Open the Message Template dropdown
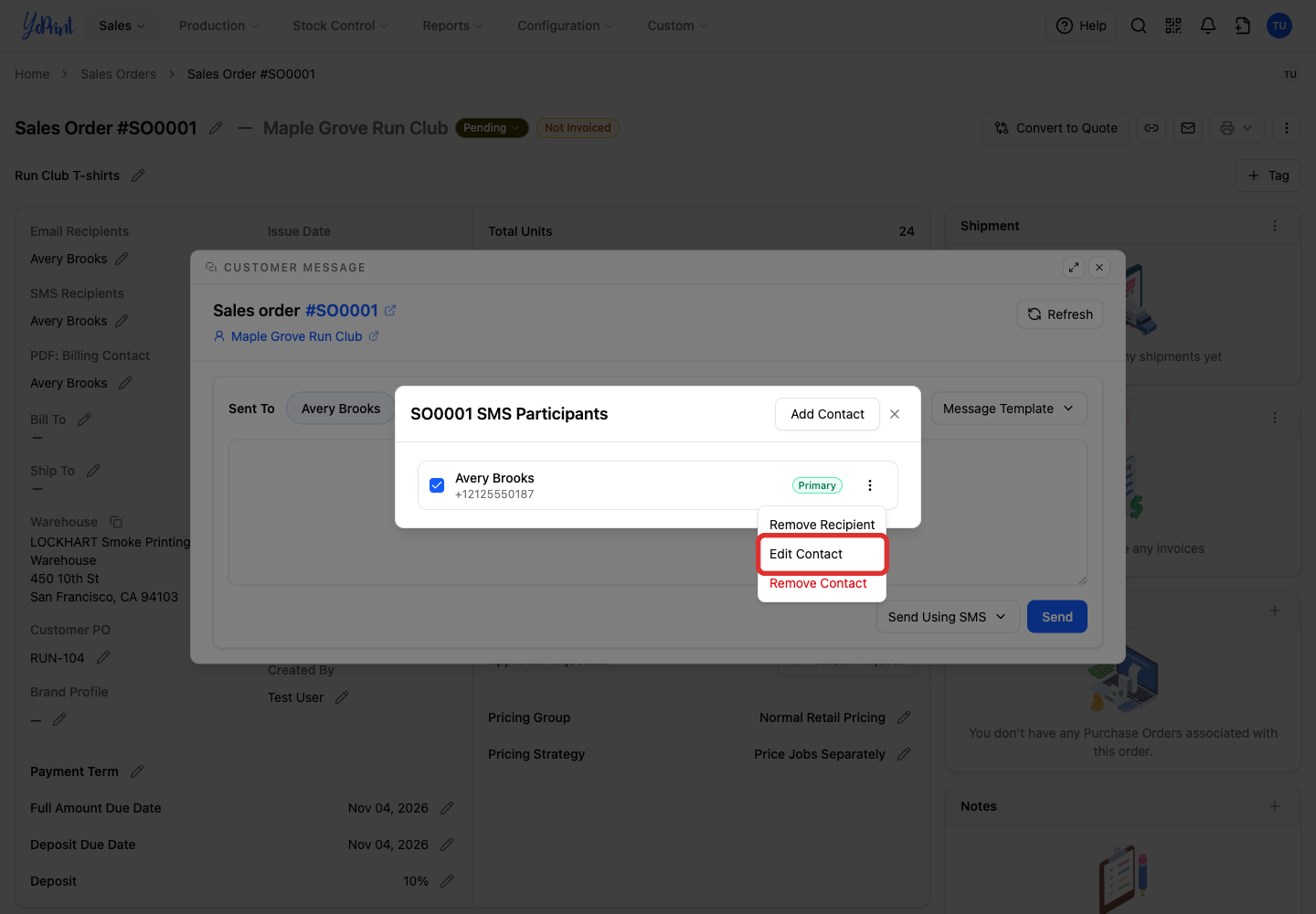1316x914 pixels. pos(1009,409)
